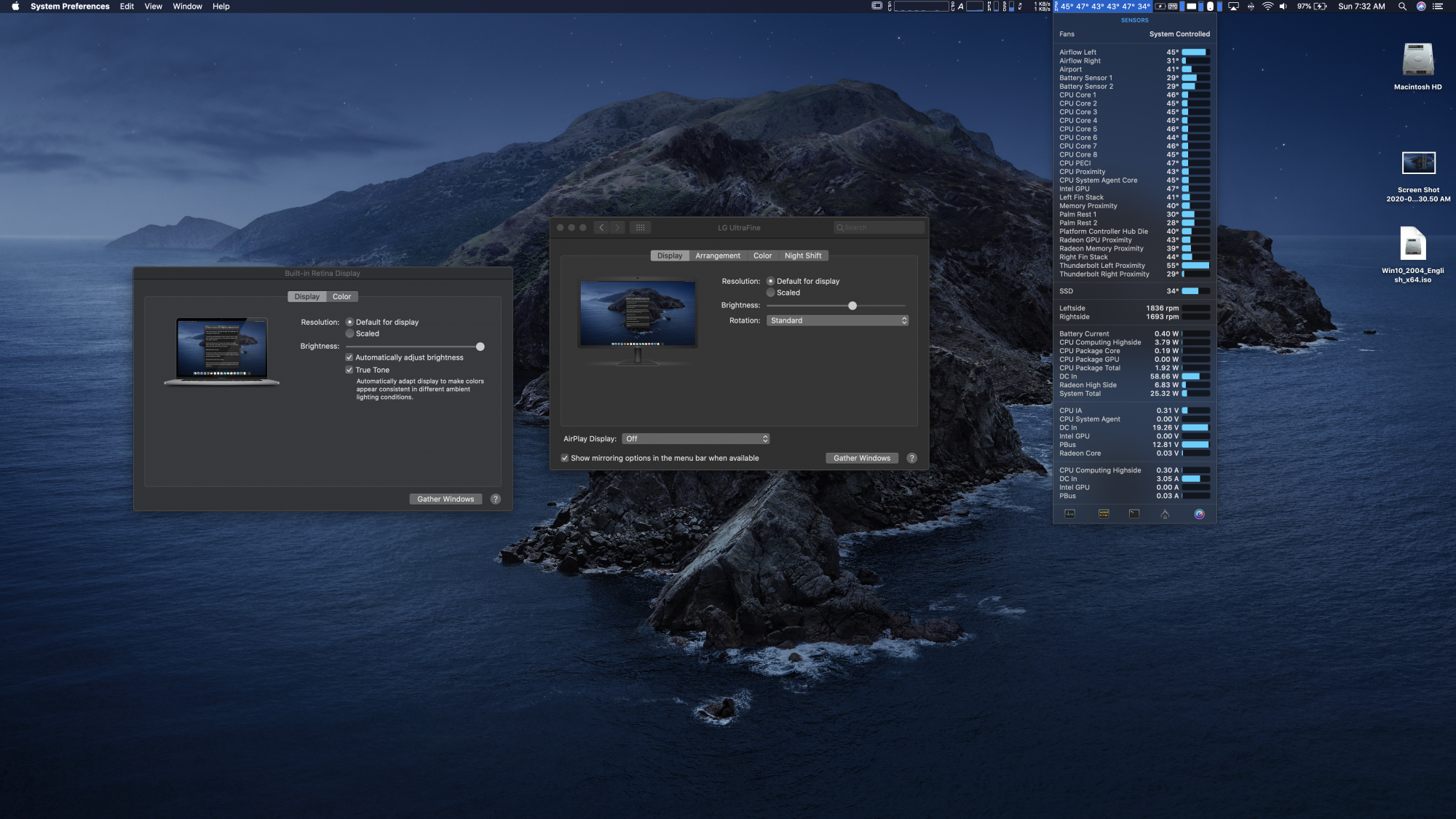Open Rotation dropdown set to Standard
The height and width of the screenshot is (819, 1456).
[837, 320]
